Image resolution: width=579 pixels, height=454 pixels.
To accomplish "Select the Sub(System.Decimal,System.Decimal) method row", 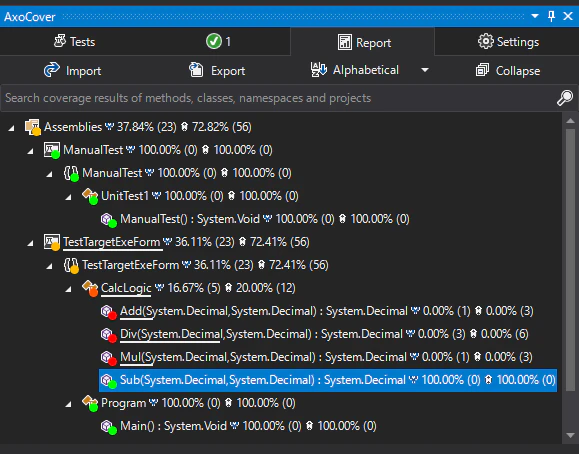I will tap(328, 380).
